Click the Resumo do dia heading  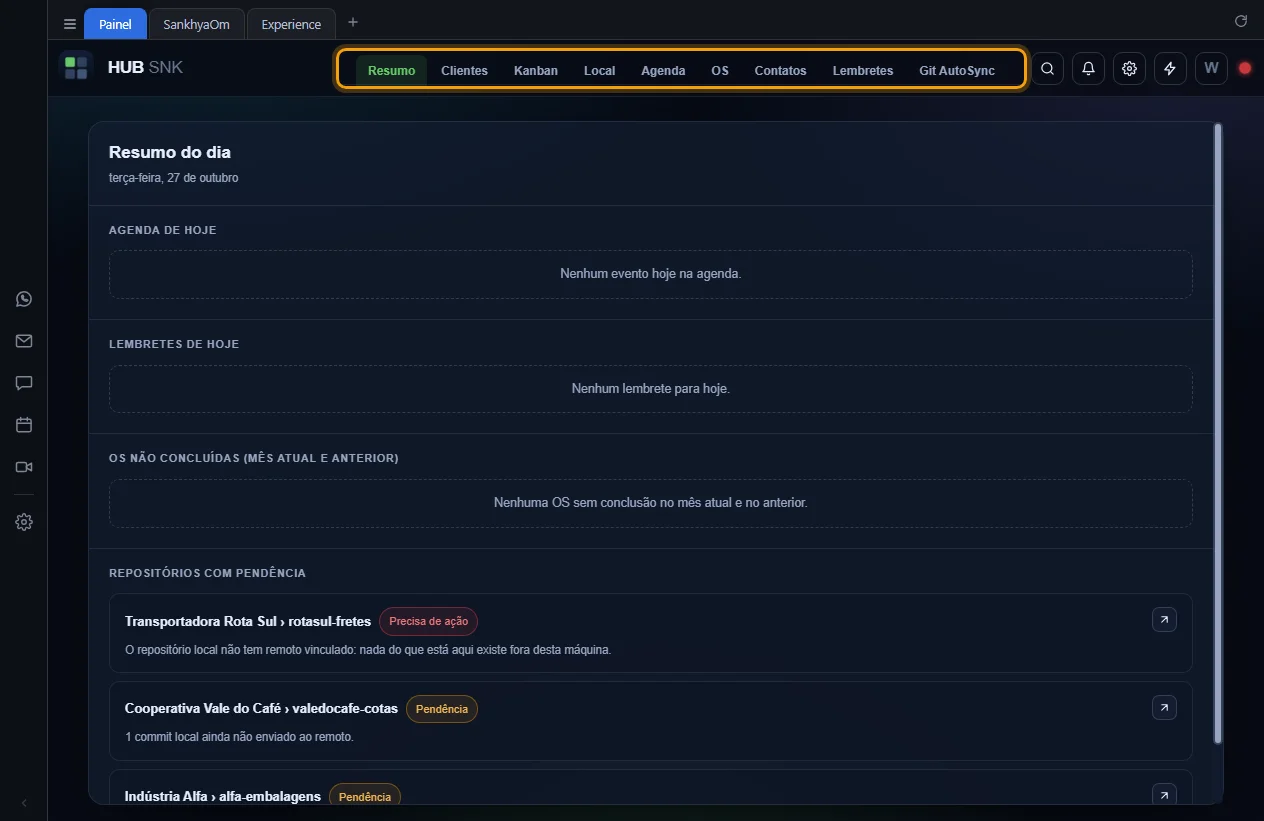[x=170, y=152]
